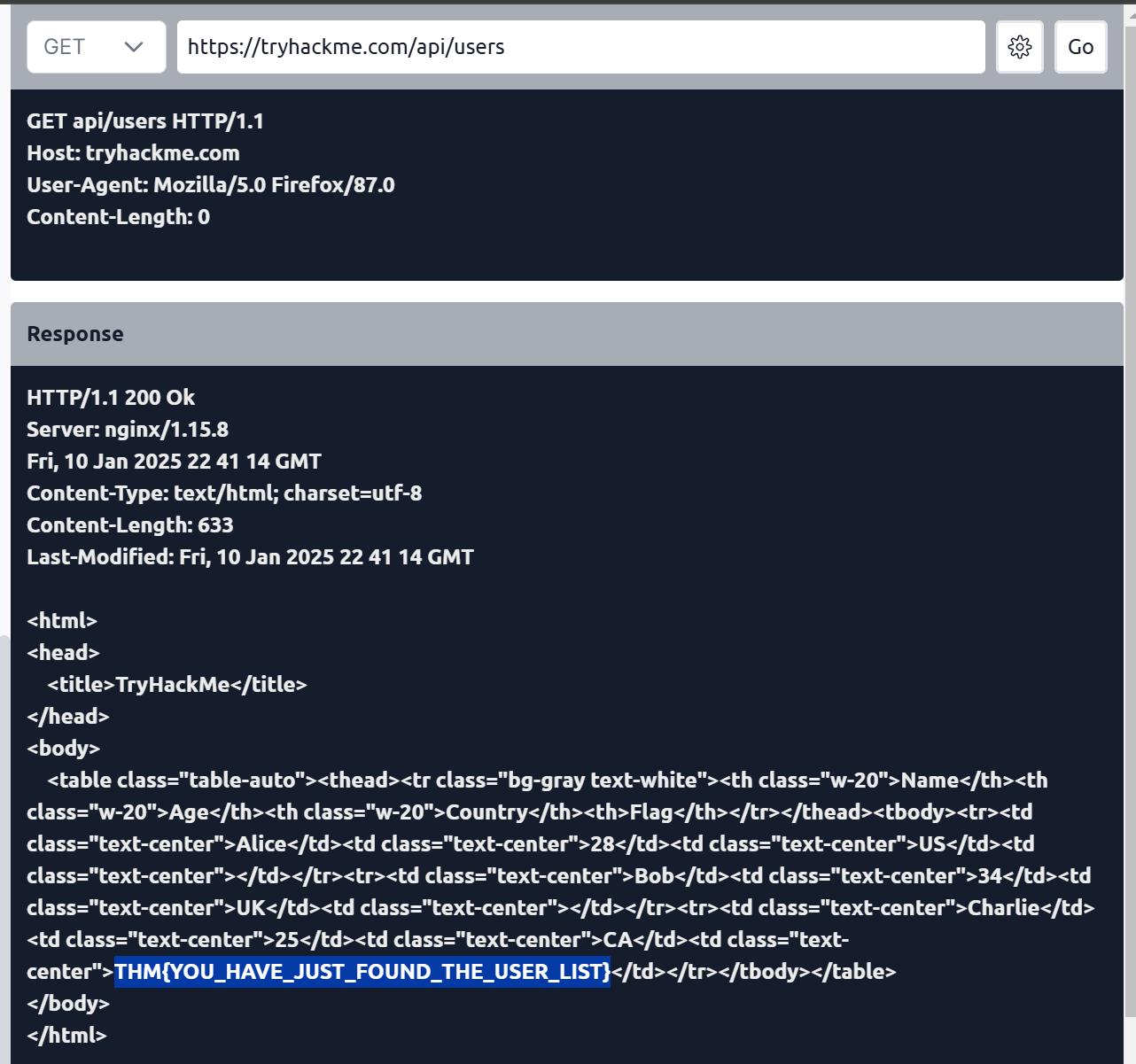The width and height of the screenshot is (1136, 1064).
Task: Click the 'Last-Modified' response header line
Action: (250, 557)
